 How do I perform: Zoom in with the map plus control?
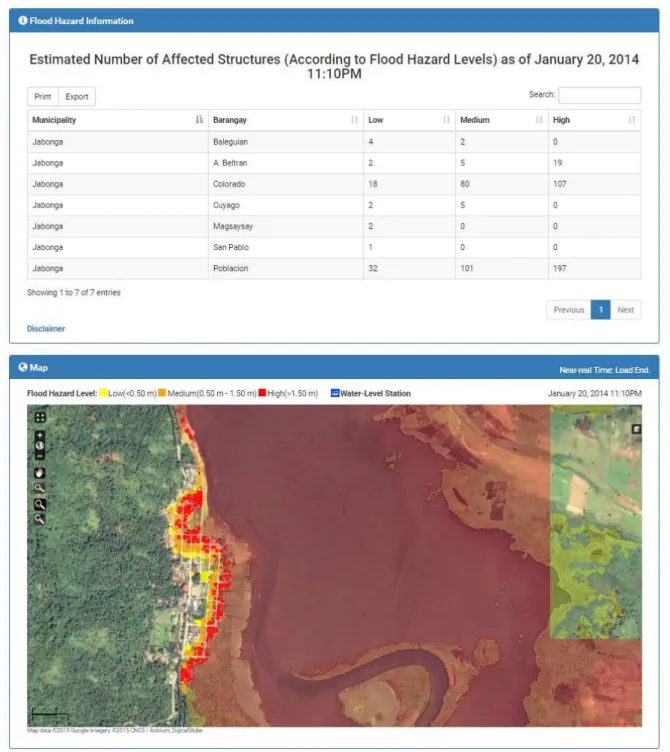tap(40, 436)
